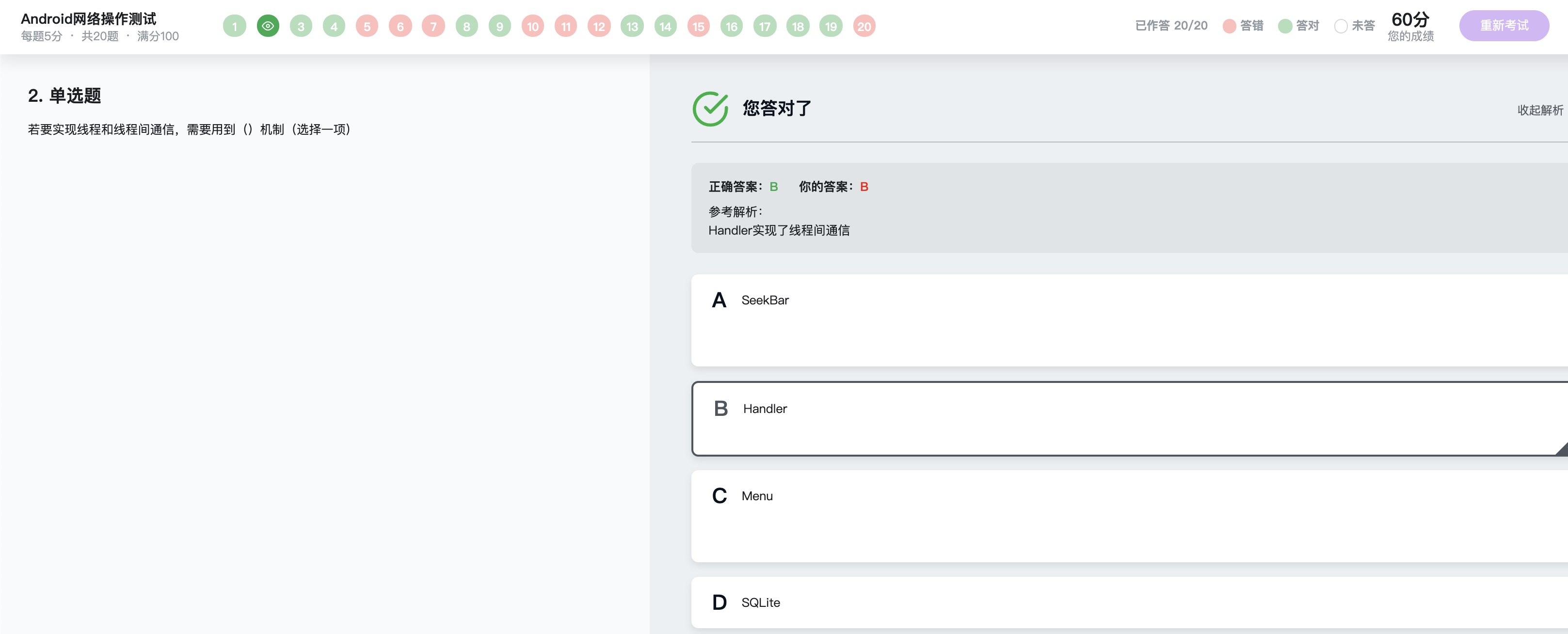Click the green 答对 legend dot
The image size is (1568, 634).
click(1285, 26)
